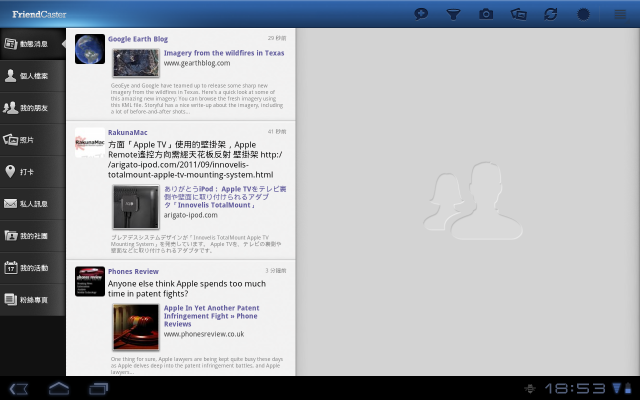Select arigato-ipod.com domain text

pos(191,215)
